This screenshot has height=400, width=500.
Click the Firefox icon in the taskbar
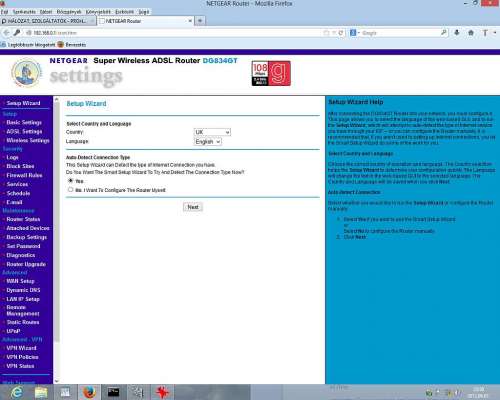coord(89,392)
